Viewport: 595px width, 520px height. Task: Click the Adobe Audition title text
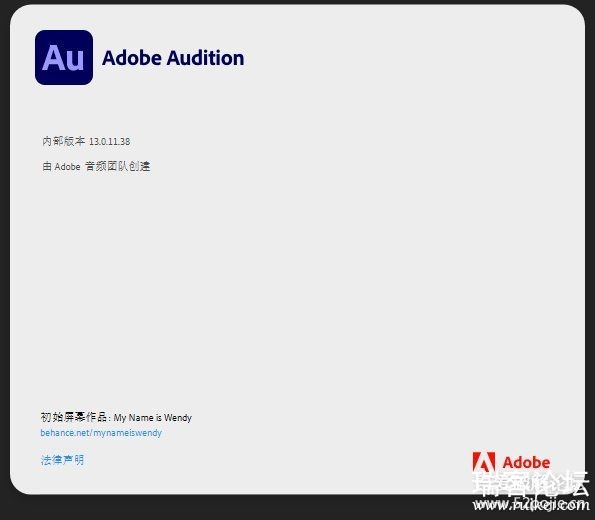pos(173,58)
